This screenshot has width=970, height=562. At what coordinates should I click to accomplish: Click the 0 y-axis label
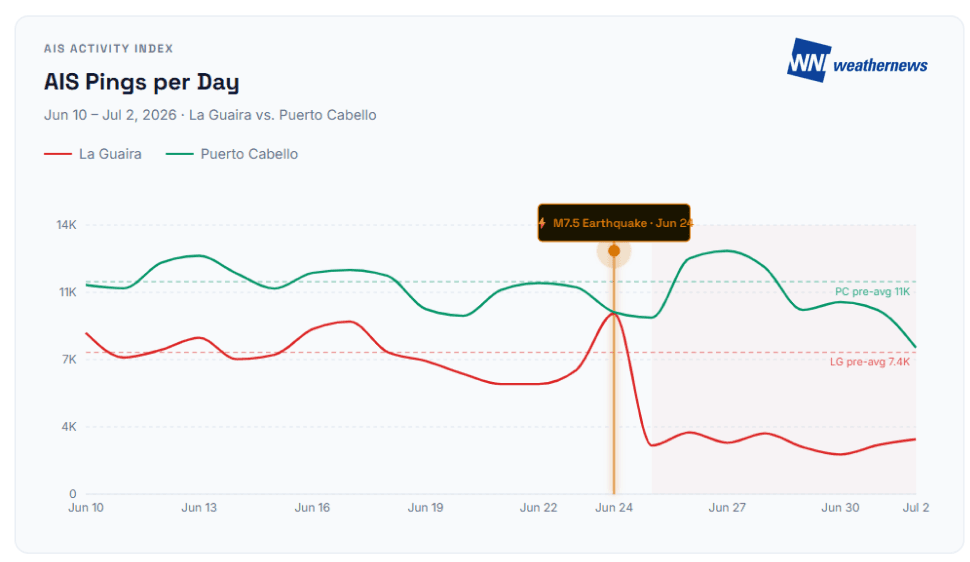73,494
